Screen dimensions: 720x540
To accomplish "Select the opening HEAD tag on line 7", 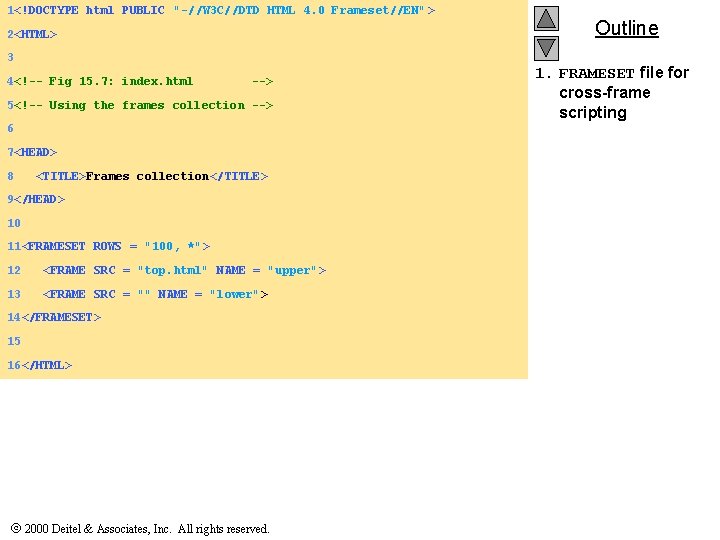I will click(35, 152).
